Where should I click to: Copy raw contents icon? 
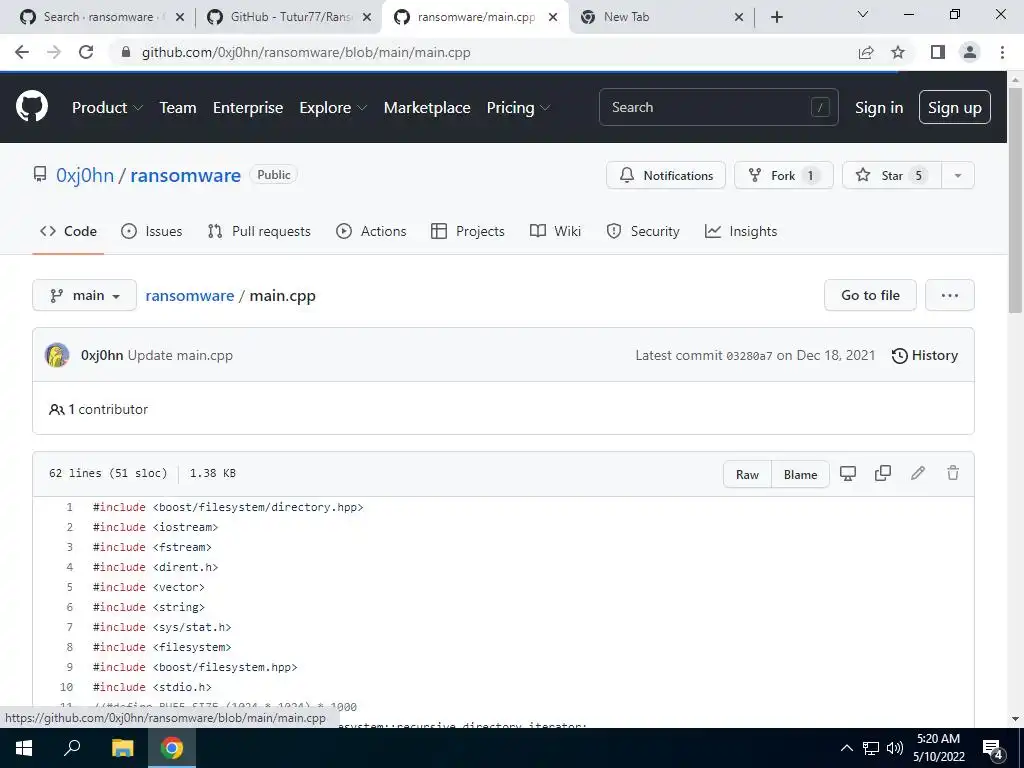click(x=883, y=473)
